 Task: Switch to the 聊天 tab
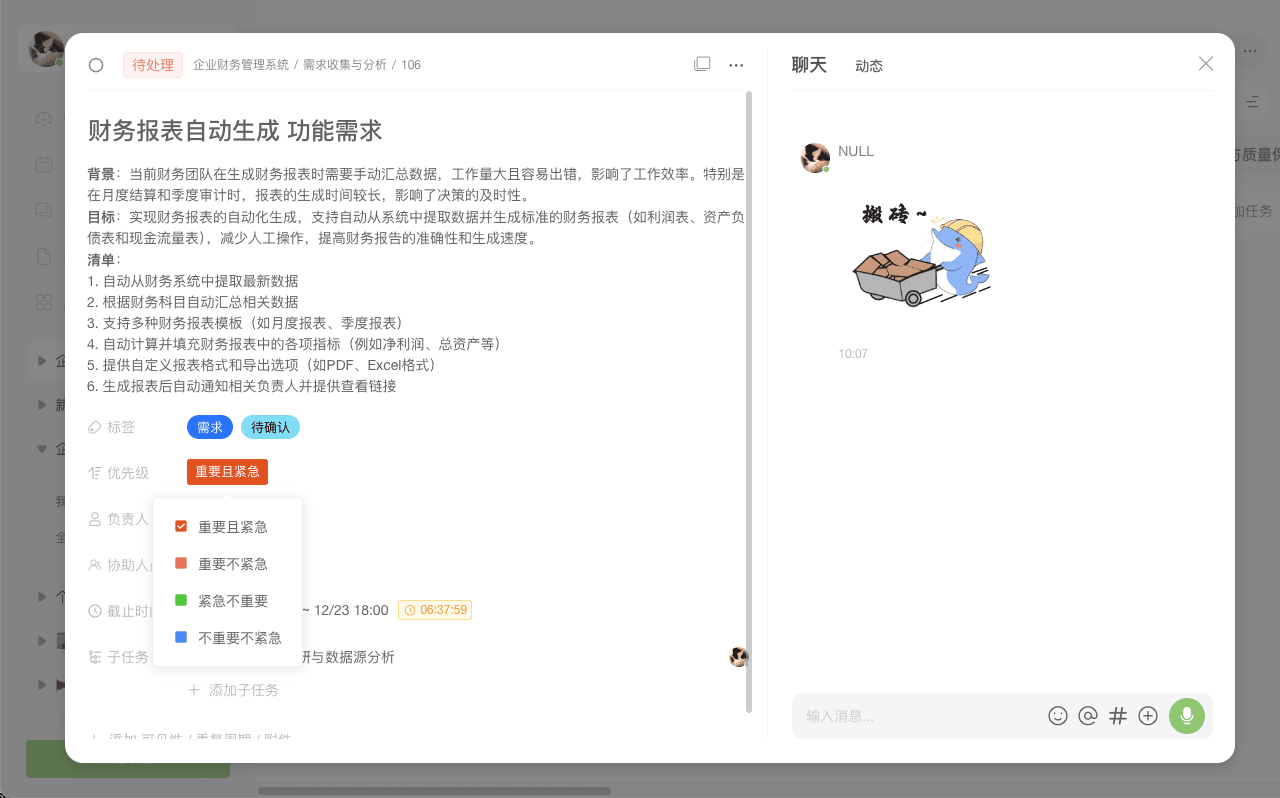point(809,65)
